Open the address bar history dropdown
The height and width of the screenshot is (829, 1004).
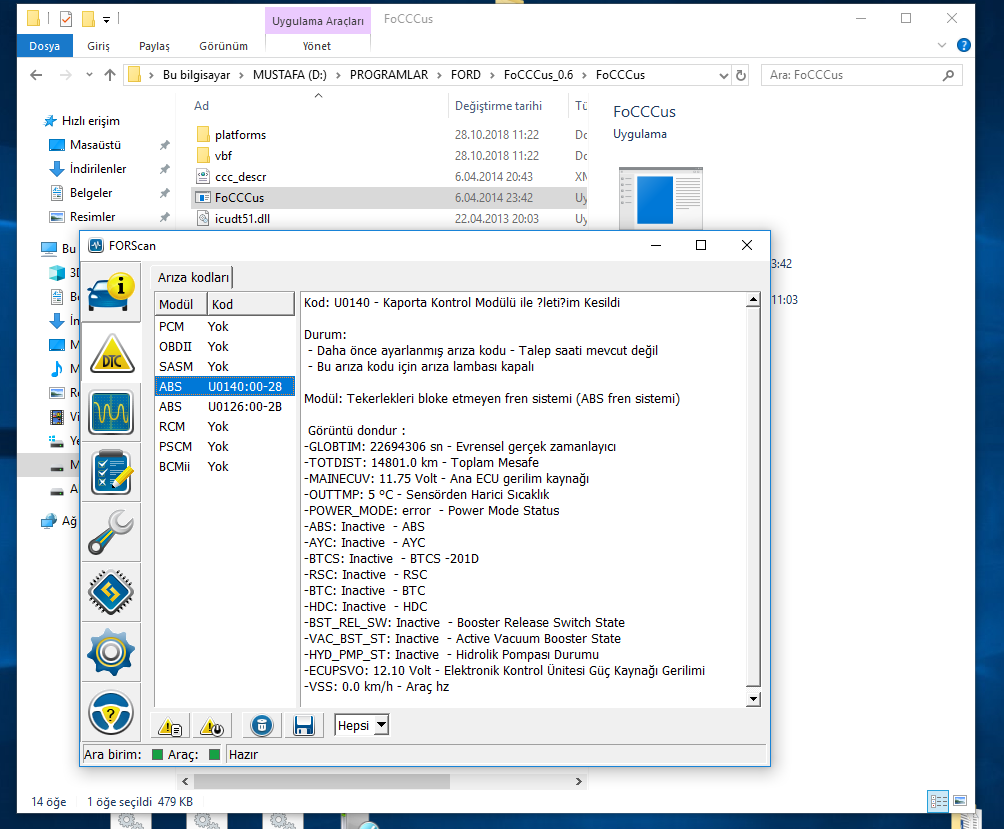(x=724, y=76)
